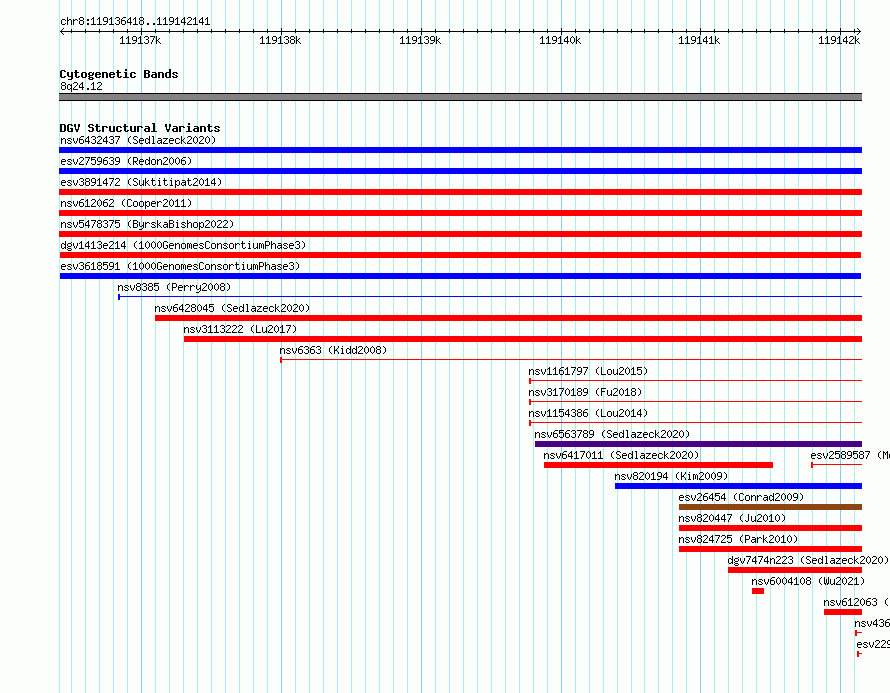The image size is (890, 693).
Task: Select dgv7474n223 (Sedlazeck2020) label
Action: pos(808,560)
